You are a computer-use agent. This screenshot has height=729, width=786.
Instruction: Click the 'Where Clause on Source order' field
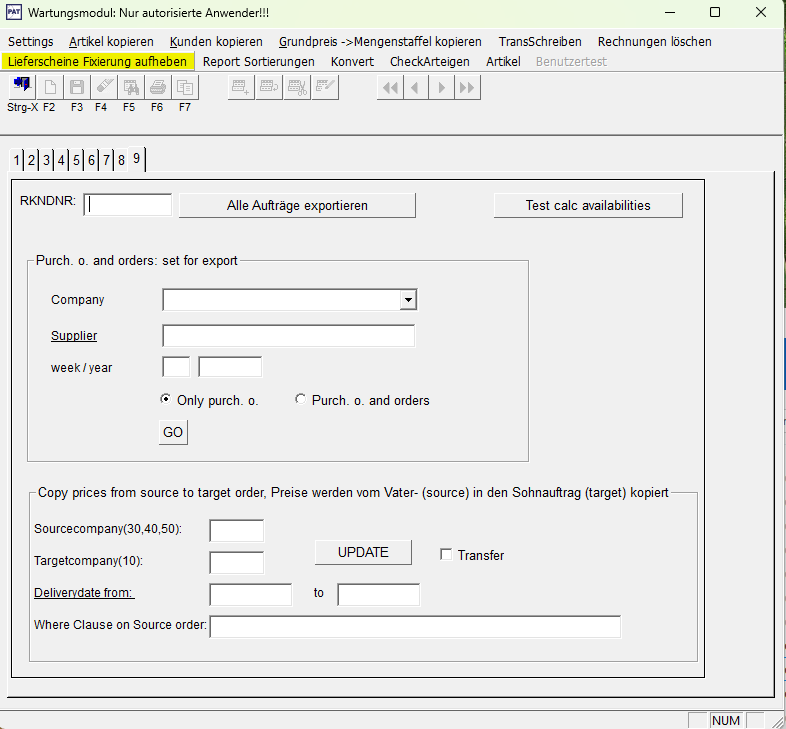(x=415, y=626)
